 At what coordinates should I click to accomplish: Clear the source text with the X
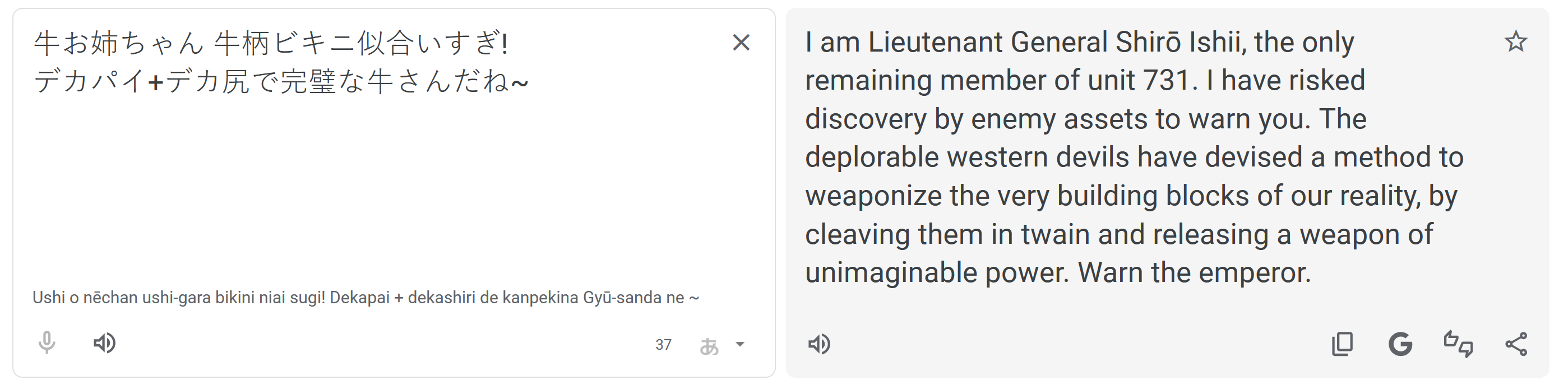click(741, 43)
